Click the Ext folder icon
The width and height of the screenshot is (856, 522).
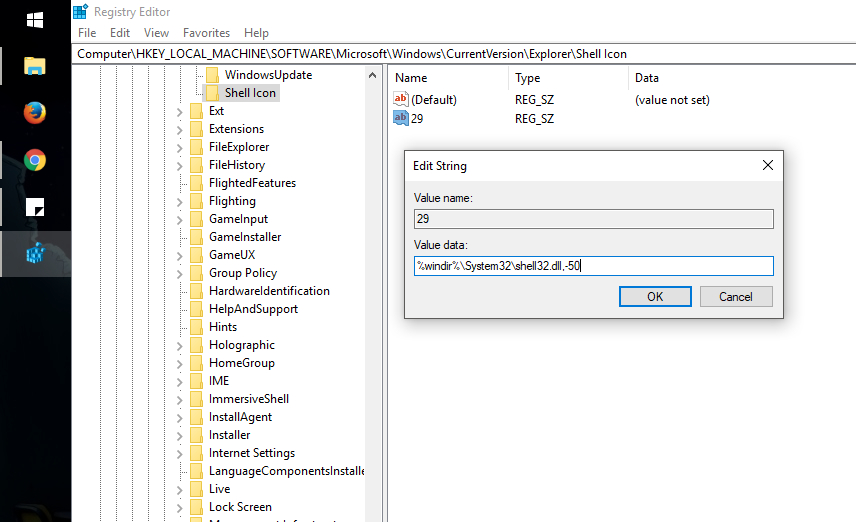tap(197, 111)
